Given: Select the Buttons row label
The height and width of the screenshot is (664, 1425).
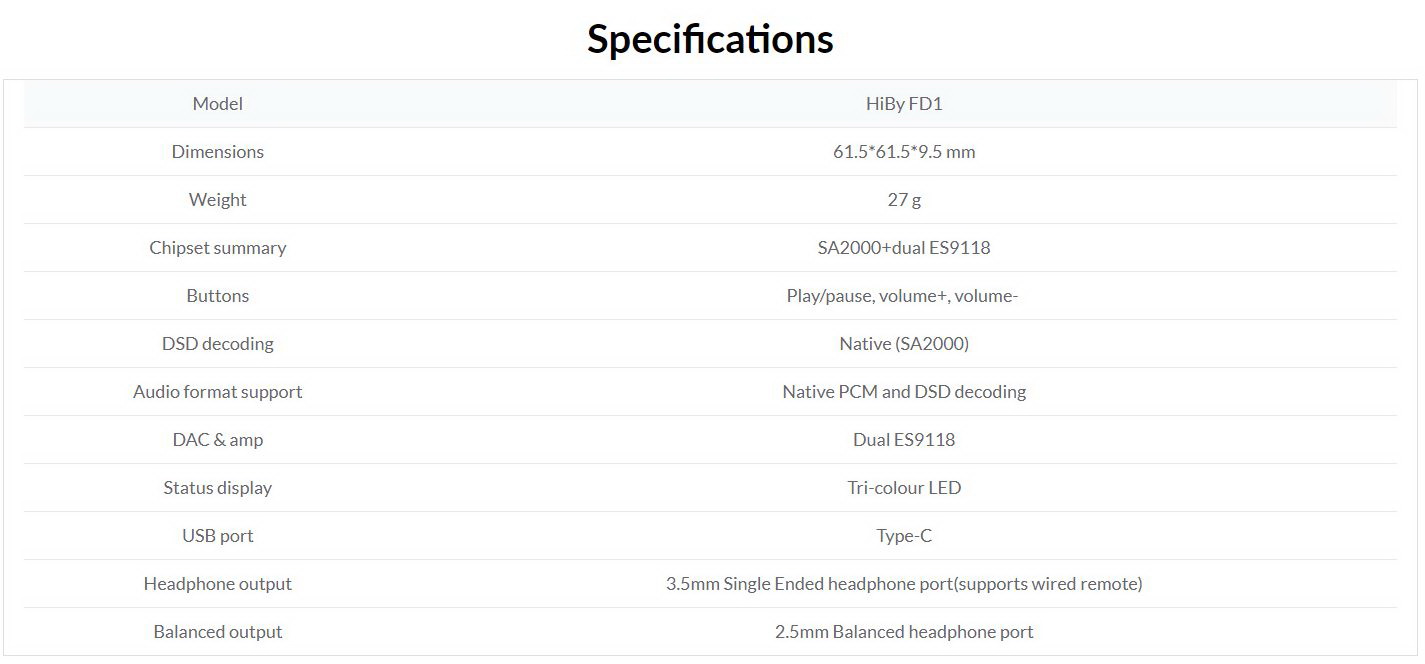Looking at the screenshot, I should [217, 296].
